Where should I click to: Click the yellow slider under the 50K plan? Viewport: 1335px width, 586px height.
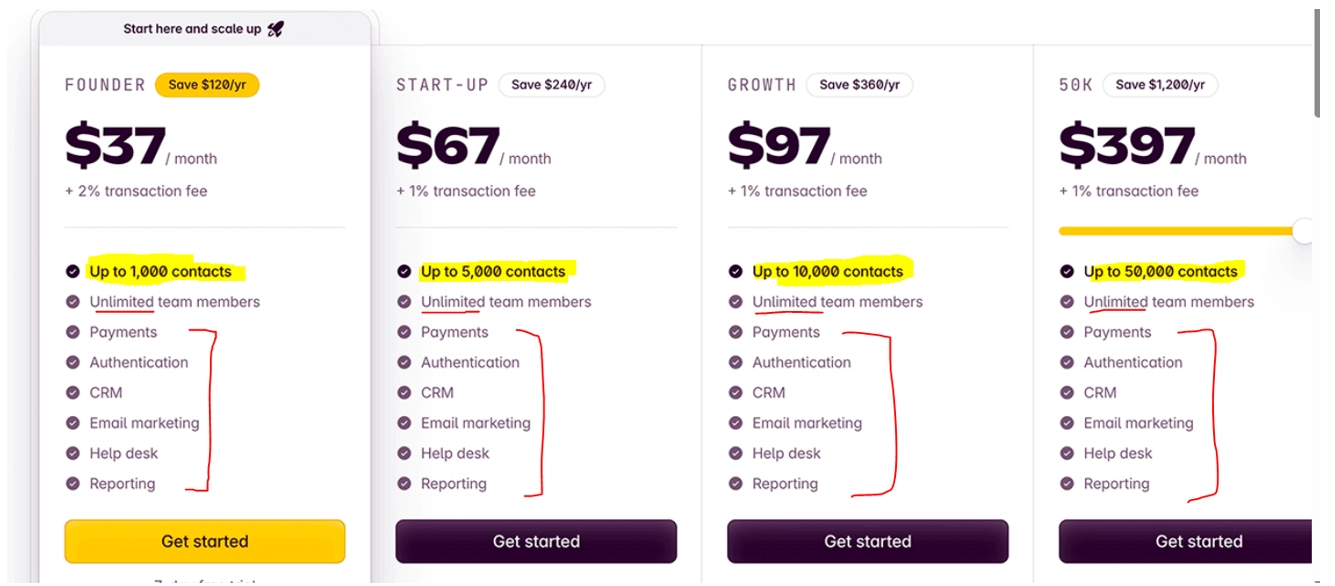pos(1180,229)
